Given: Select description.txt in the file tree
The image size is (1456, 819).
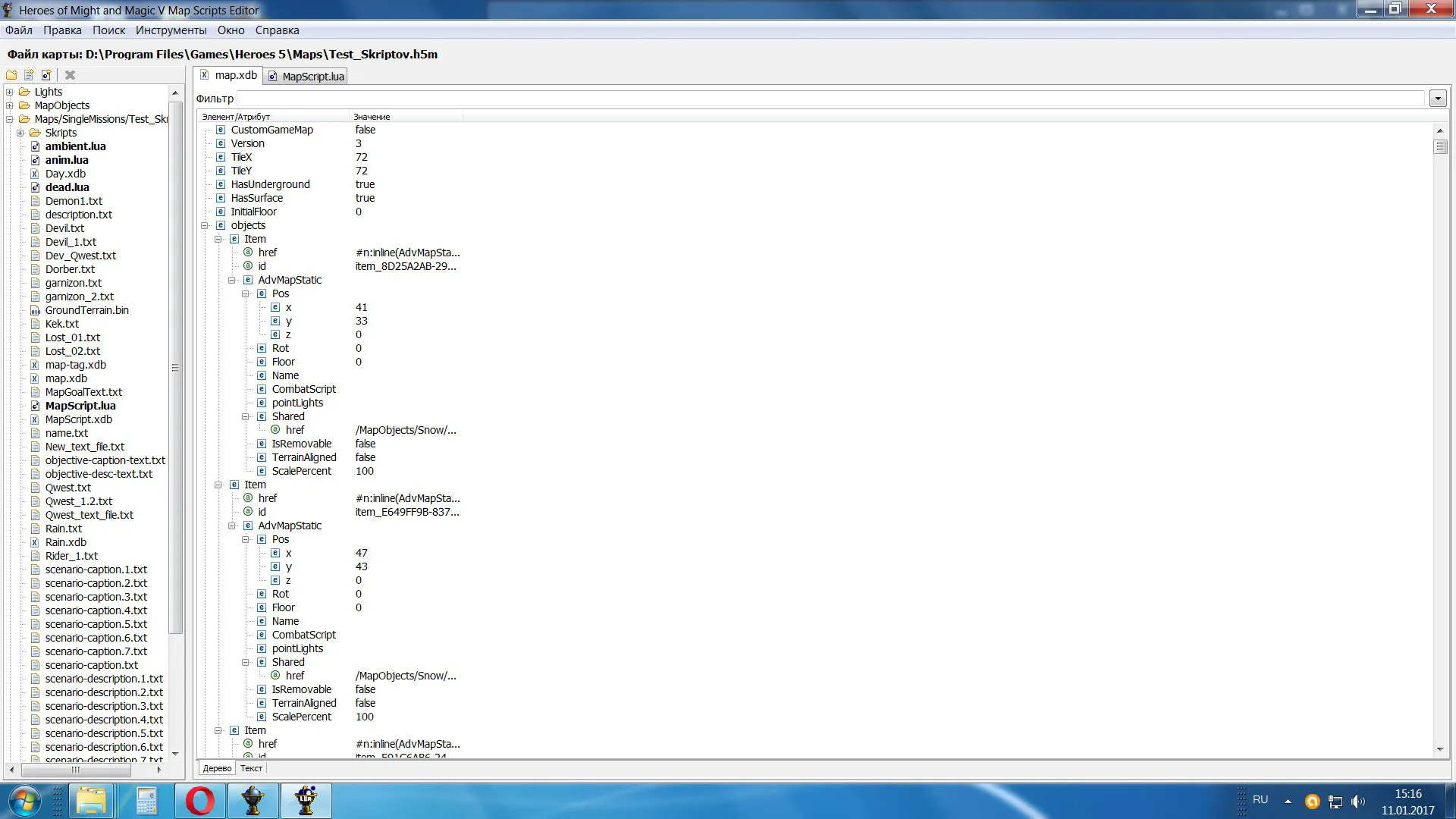Looking at the screenshot, I should [78, 215].
